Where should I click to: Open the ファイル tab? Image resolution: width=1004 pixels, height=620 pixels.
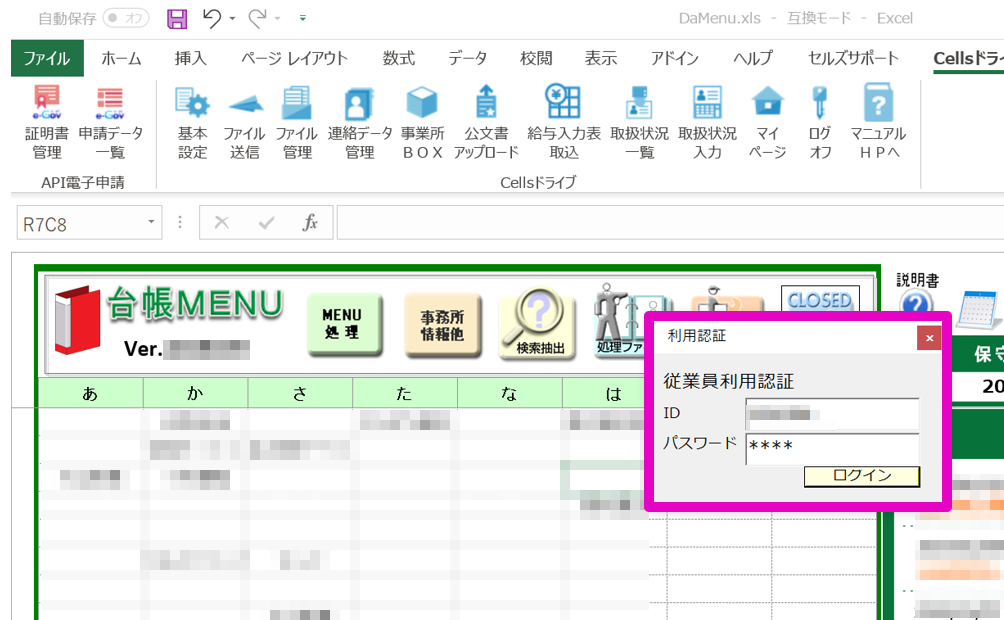[x=47, y=58]
